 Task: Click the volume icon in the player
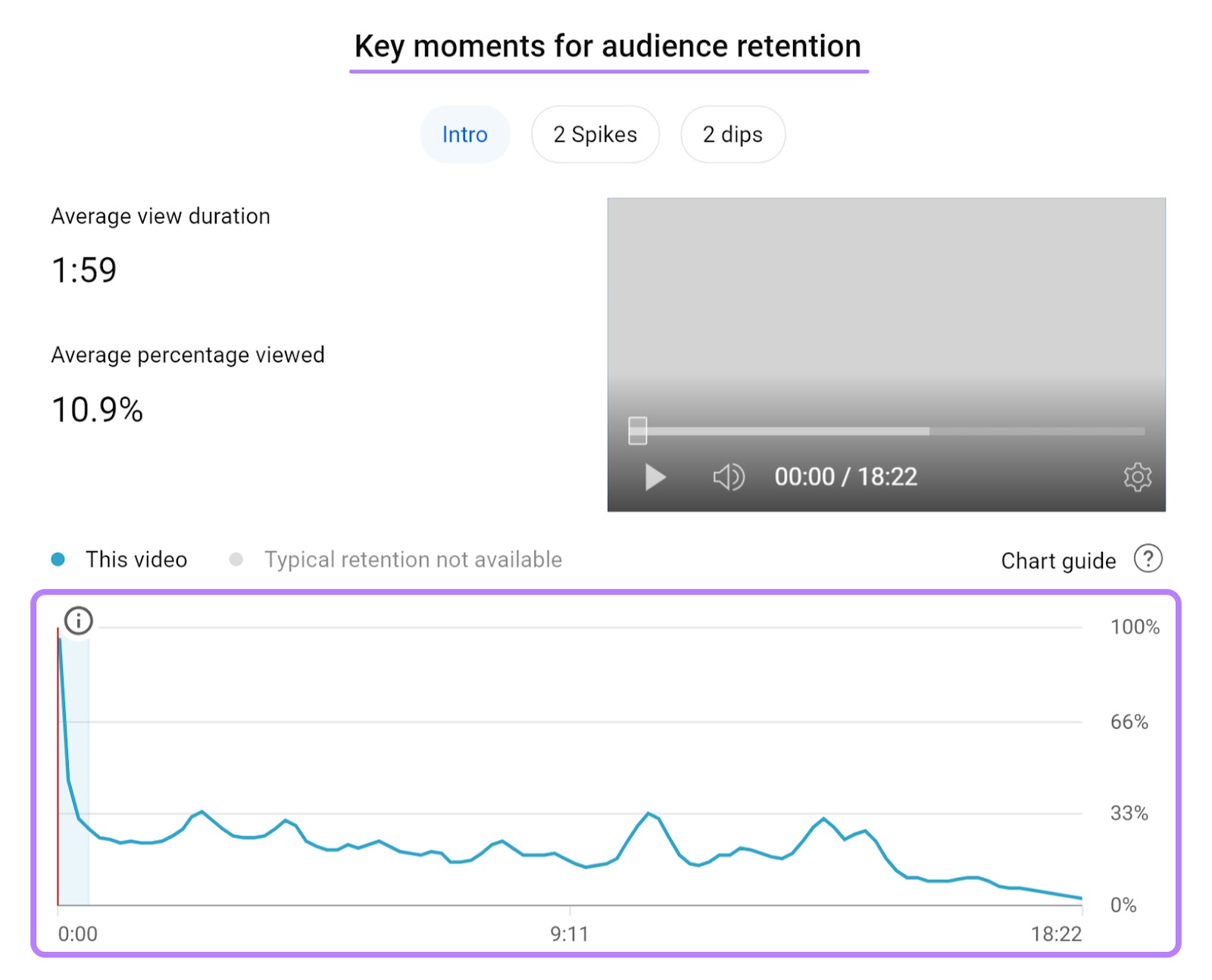(726, 477)
